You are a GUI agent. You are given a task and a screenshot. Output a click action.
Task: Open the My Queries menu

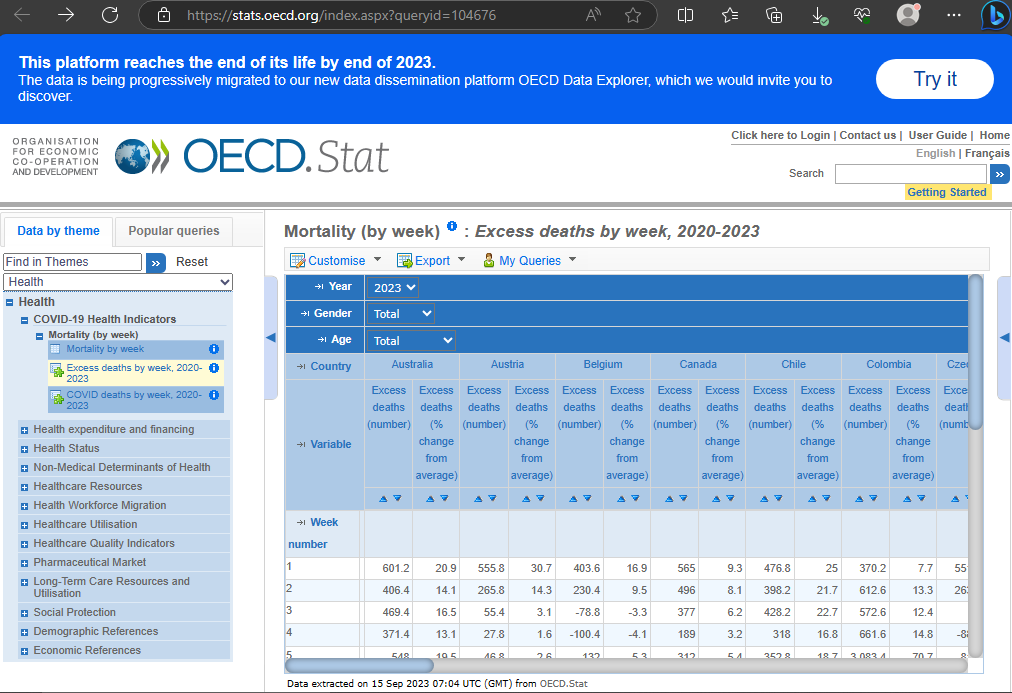click(529, 261)
